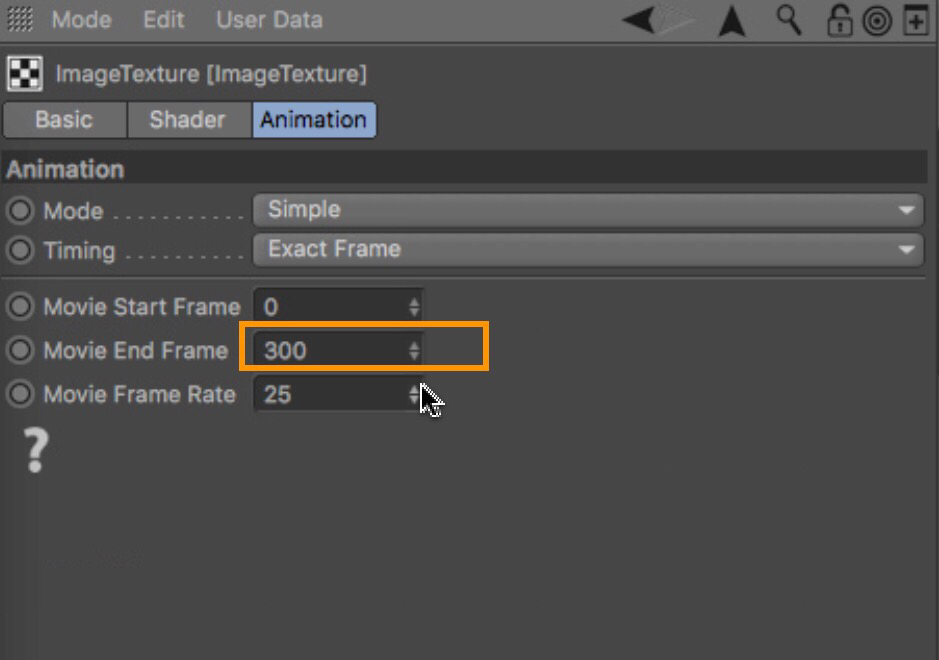The width and height of the screenshot is (939, 660).
Task: Open the User Data menu
Action: coord(269,20)
